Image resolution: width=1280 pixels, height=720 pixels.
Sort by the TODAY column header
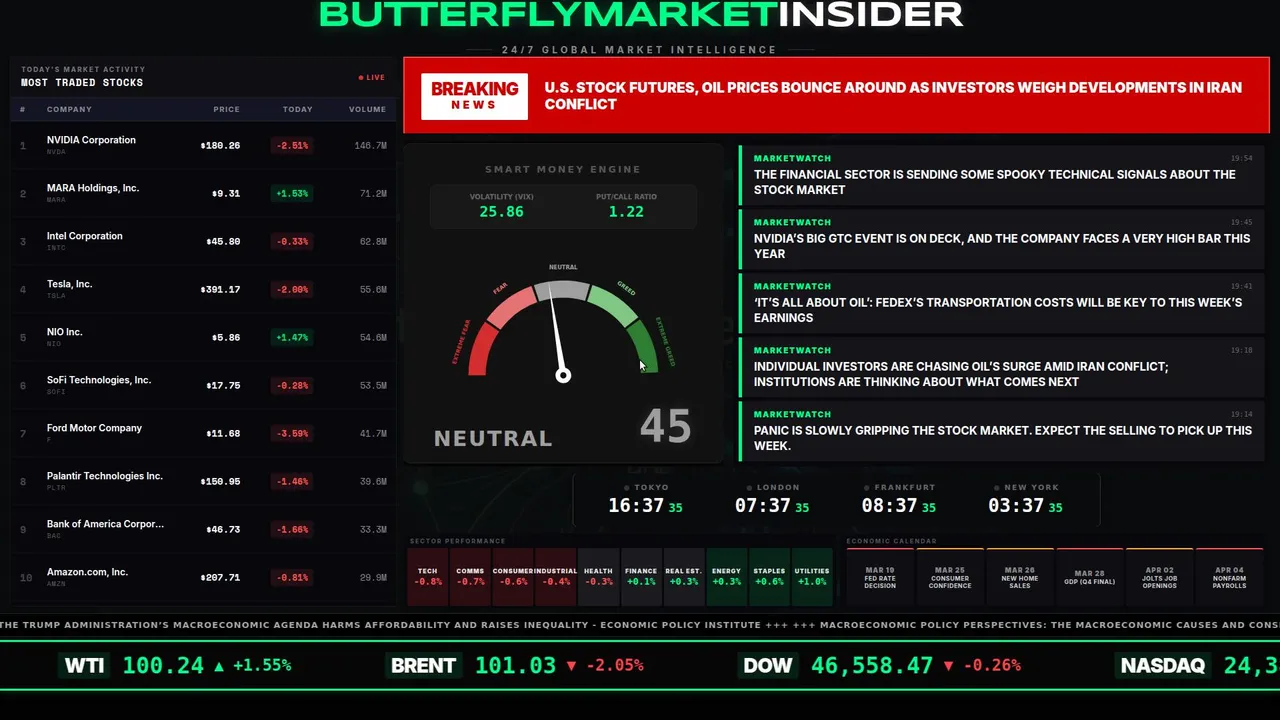(297, 109)
